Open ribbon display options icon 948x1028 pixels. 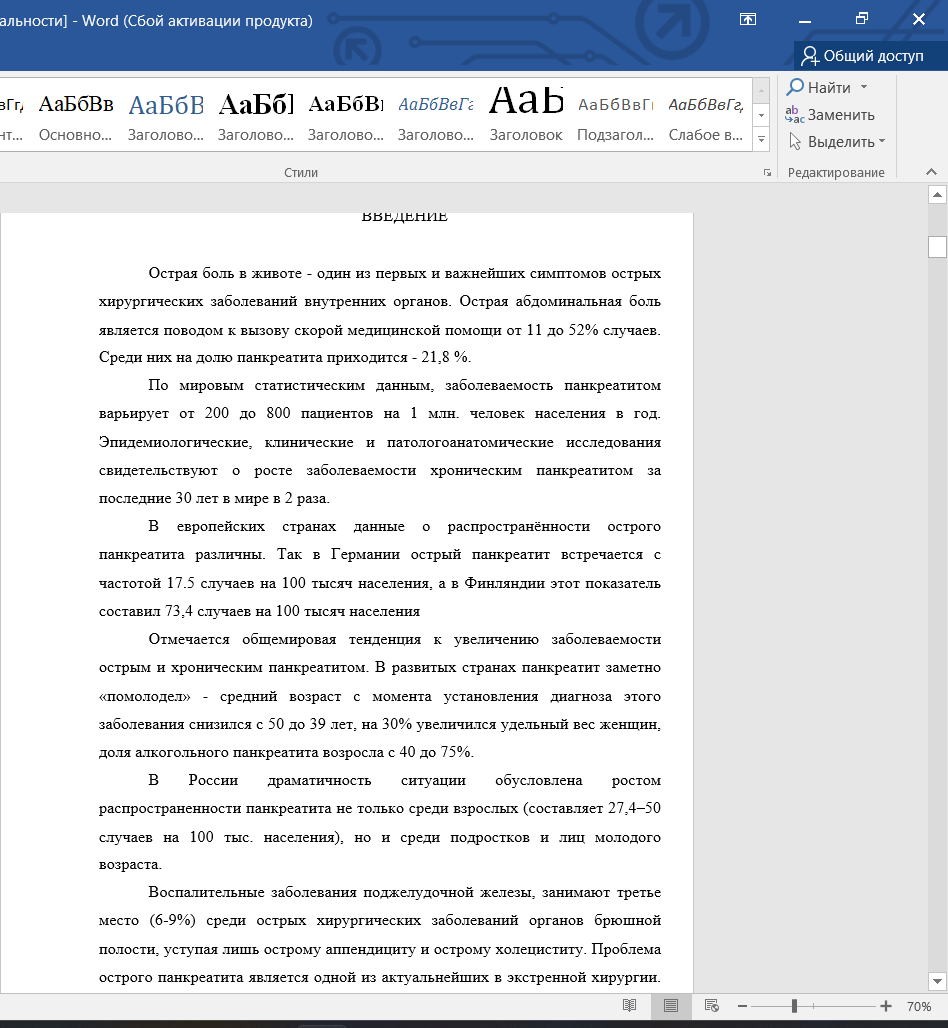click(747, 19)
